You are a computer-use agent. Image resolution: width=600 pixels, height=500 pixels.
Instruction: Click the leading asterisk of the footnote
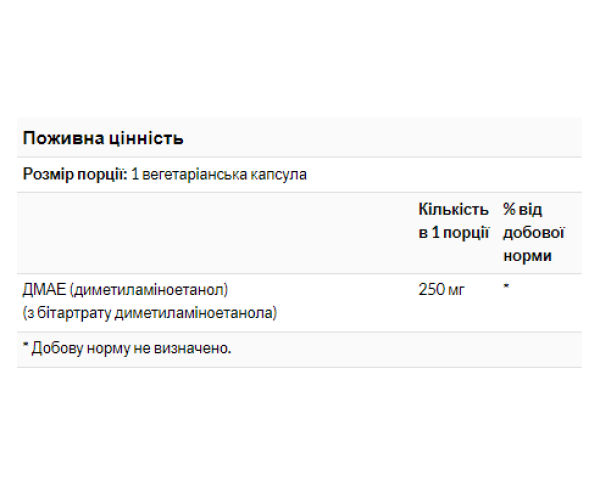(25, 347)
